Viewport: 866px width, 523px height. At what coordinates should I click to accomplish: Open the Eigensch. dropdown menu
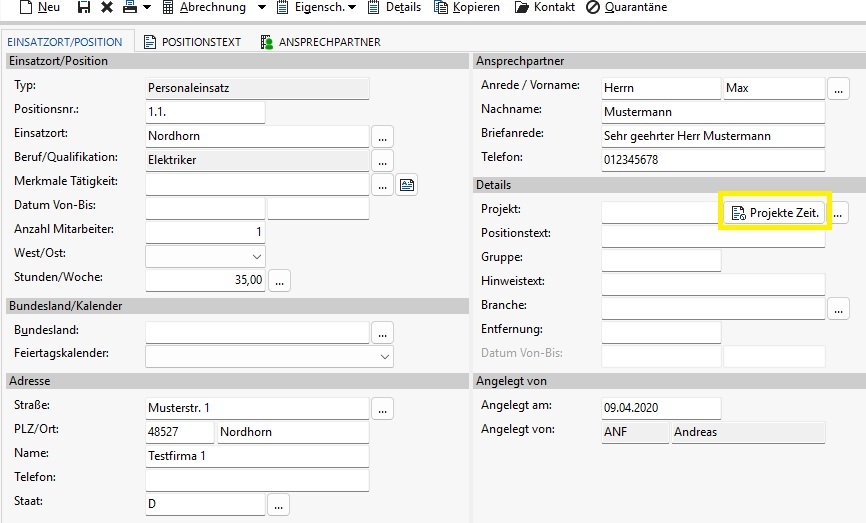pos(316,7)
